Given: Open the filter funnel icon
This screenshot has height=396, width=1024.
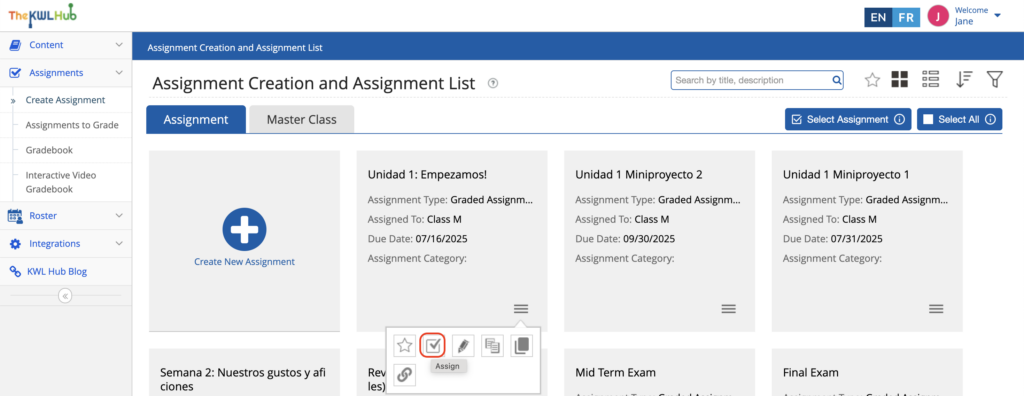Looking at the screenshot, I should point(994,80).
